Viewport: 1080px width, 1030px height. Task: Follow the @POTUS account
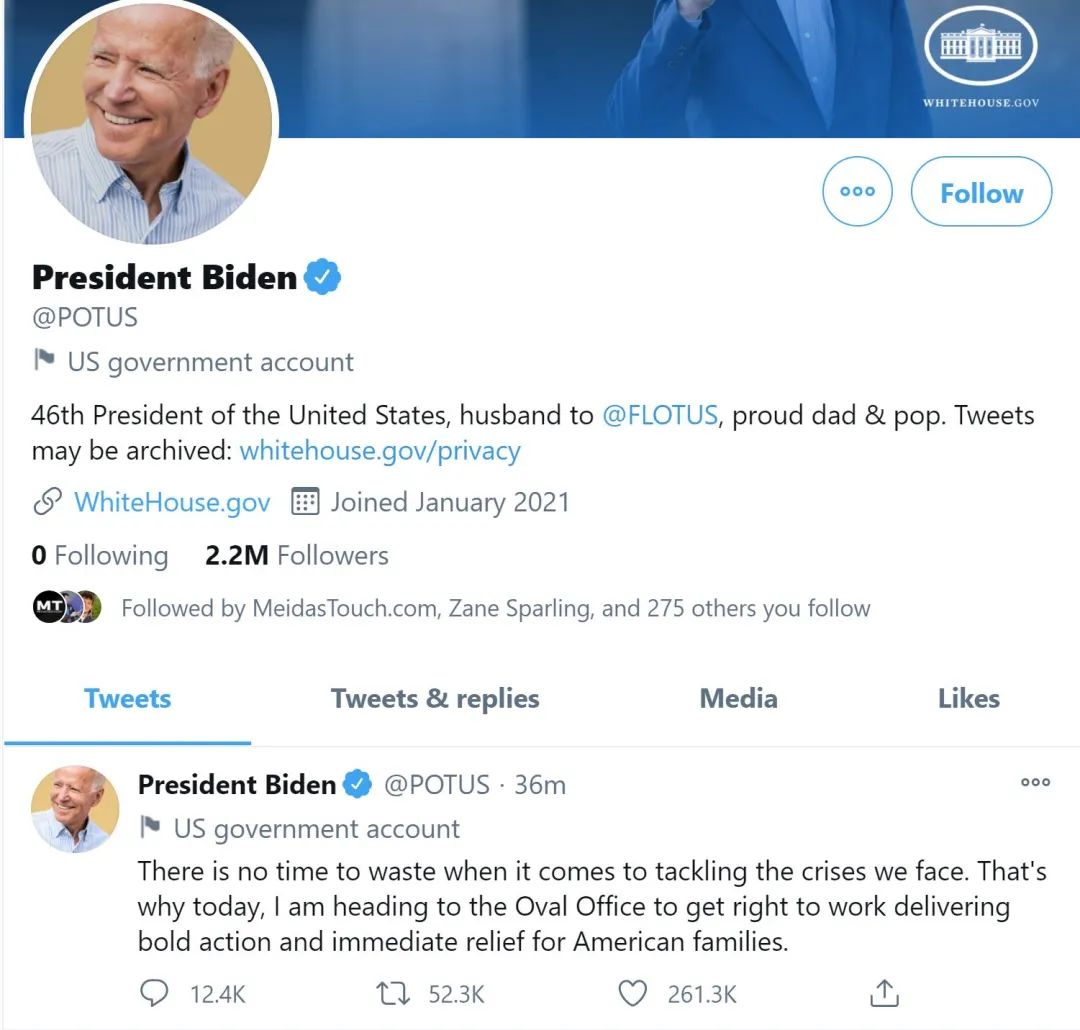click(x=981, y=192)
